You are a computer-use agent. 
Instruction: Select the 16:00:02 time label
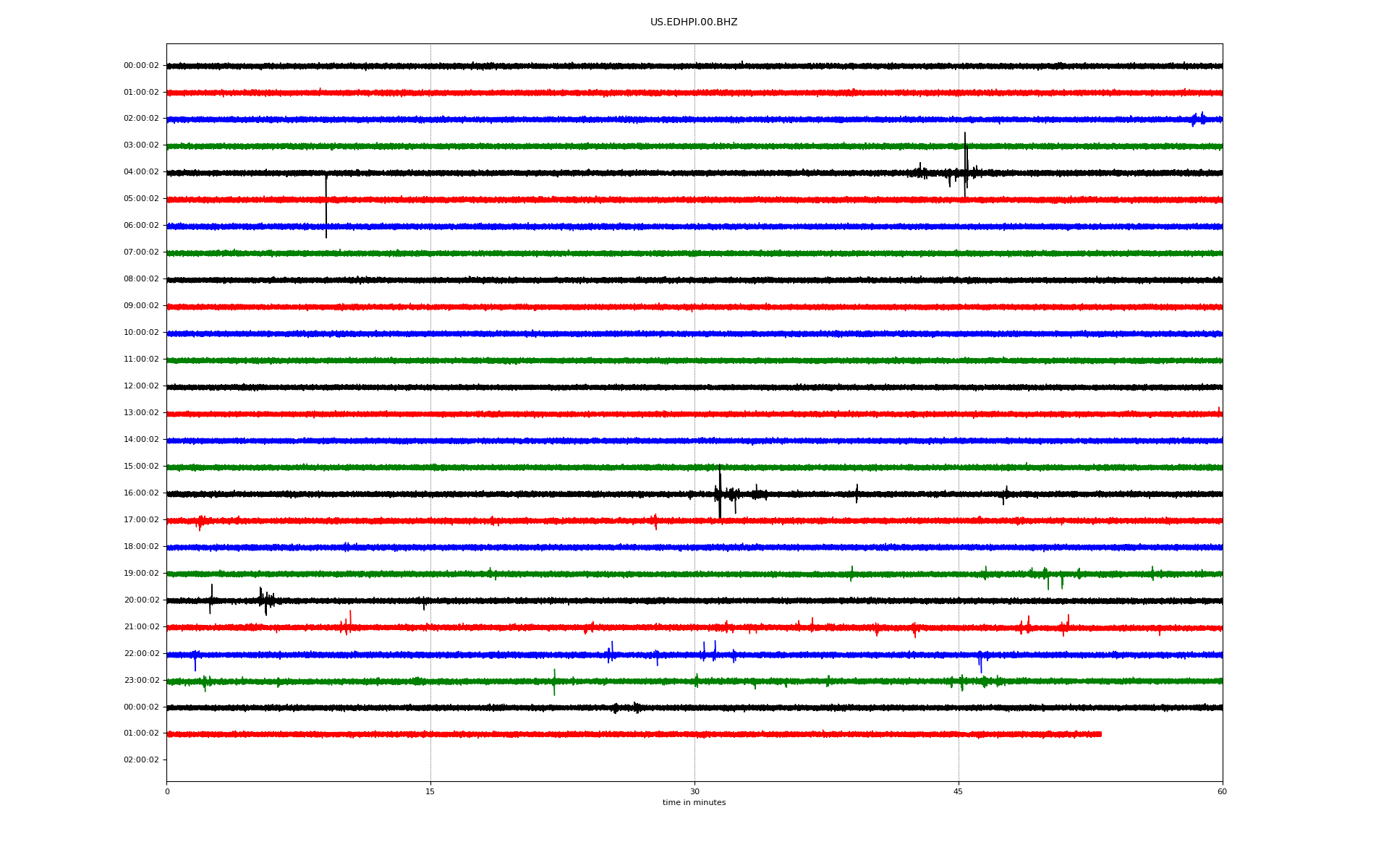[x=141, y=493]
